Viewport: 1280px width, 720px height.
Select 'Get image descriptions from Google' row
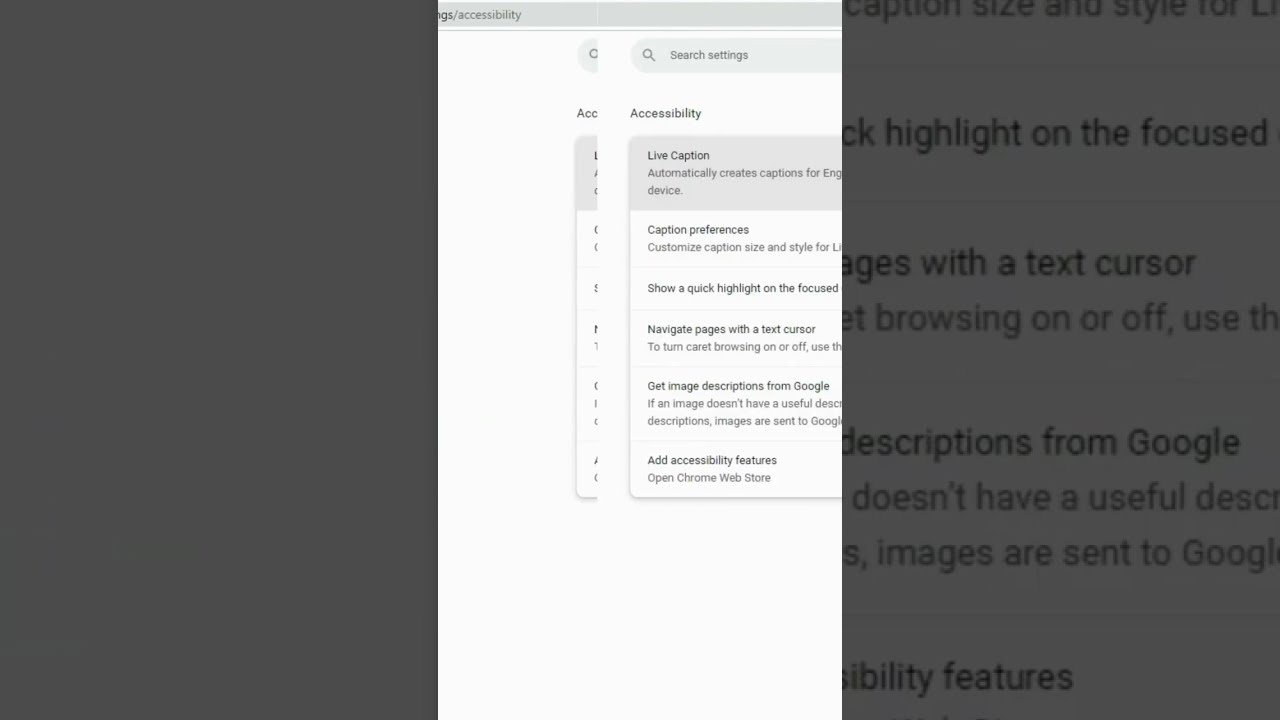point(736,403)
